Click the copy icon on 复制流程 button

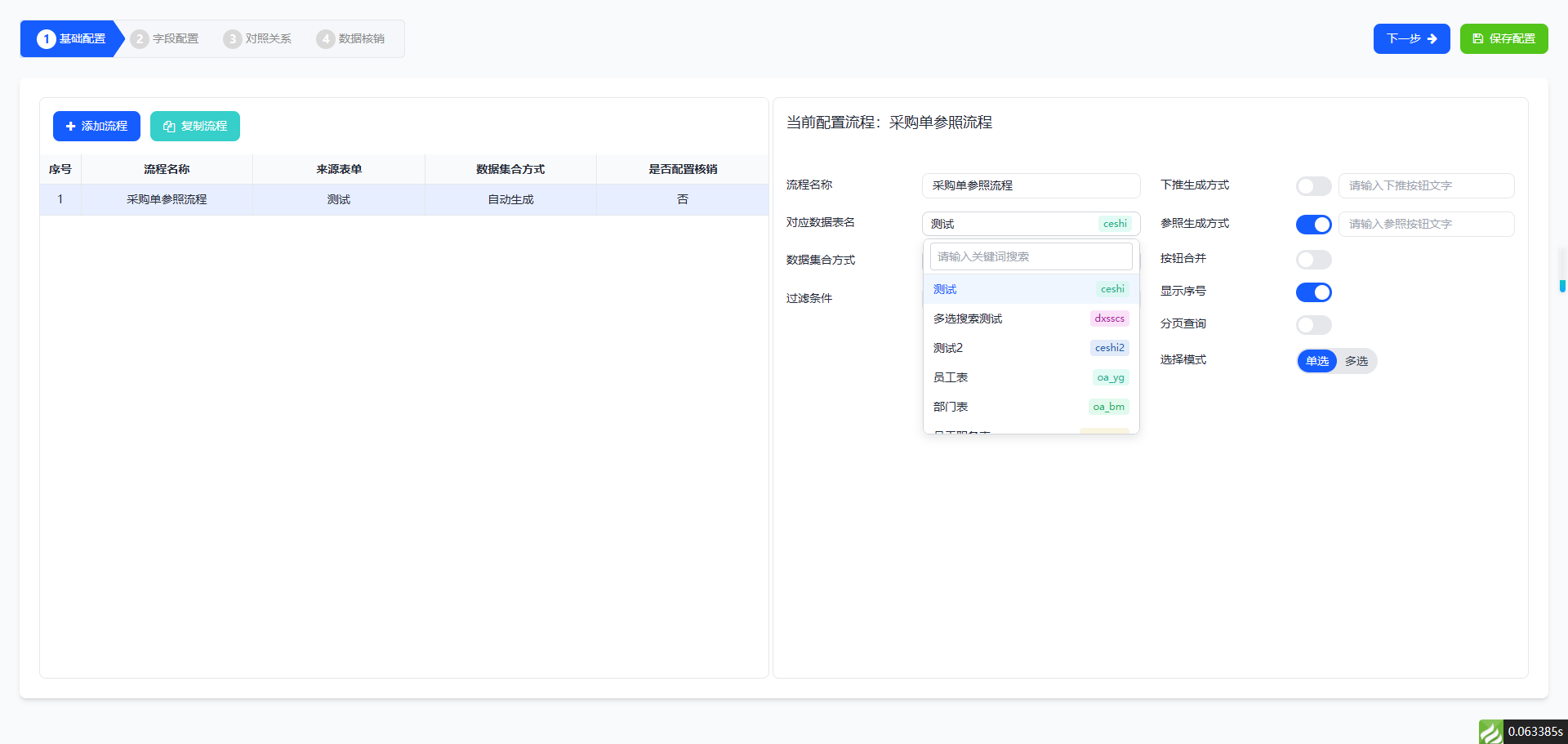pyautogui.click(x=168, y=126)
